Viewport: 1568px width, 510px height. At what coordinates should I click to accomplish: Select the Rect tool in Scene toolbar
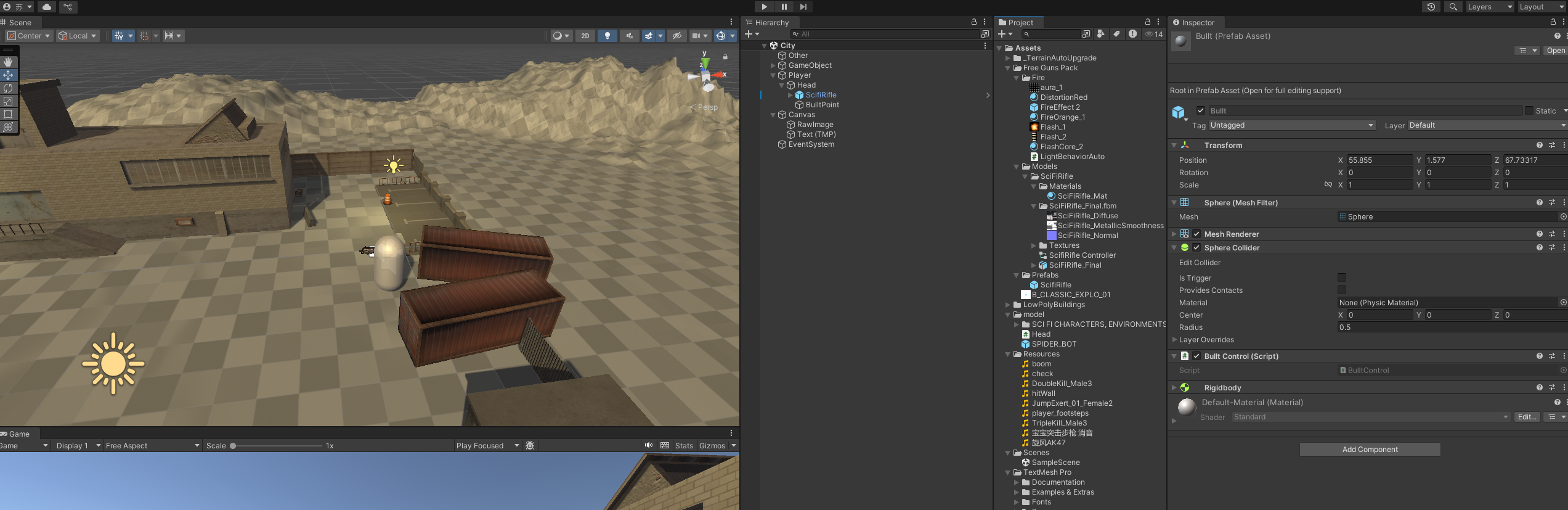(x=8, y=114)
